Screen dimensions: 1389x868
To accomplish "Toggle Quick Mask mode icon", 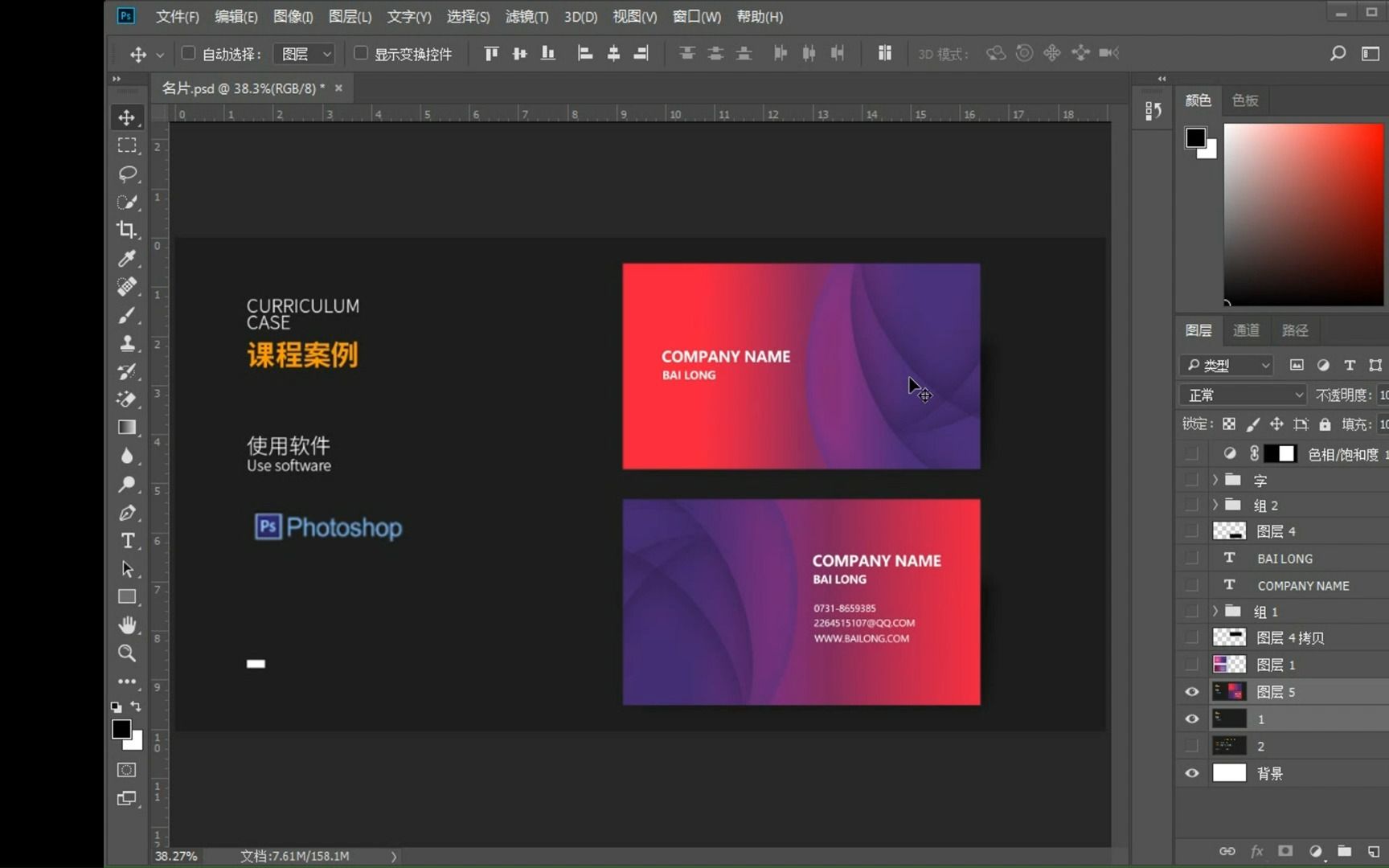I will (127, 770).
